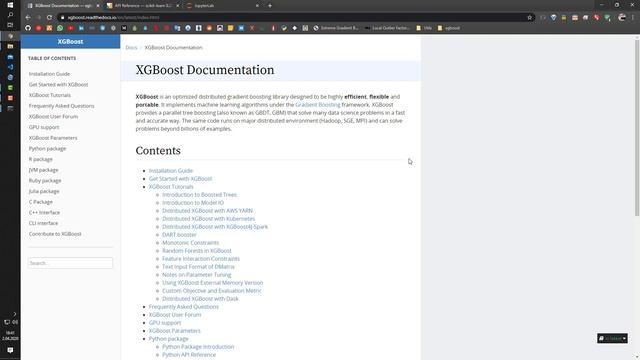Viewport: 640px width, 360px height.
Task: Open Get Started with XGBoost in sidebar
Action: coord(58,84)
